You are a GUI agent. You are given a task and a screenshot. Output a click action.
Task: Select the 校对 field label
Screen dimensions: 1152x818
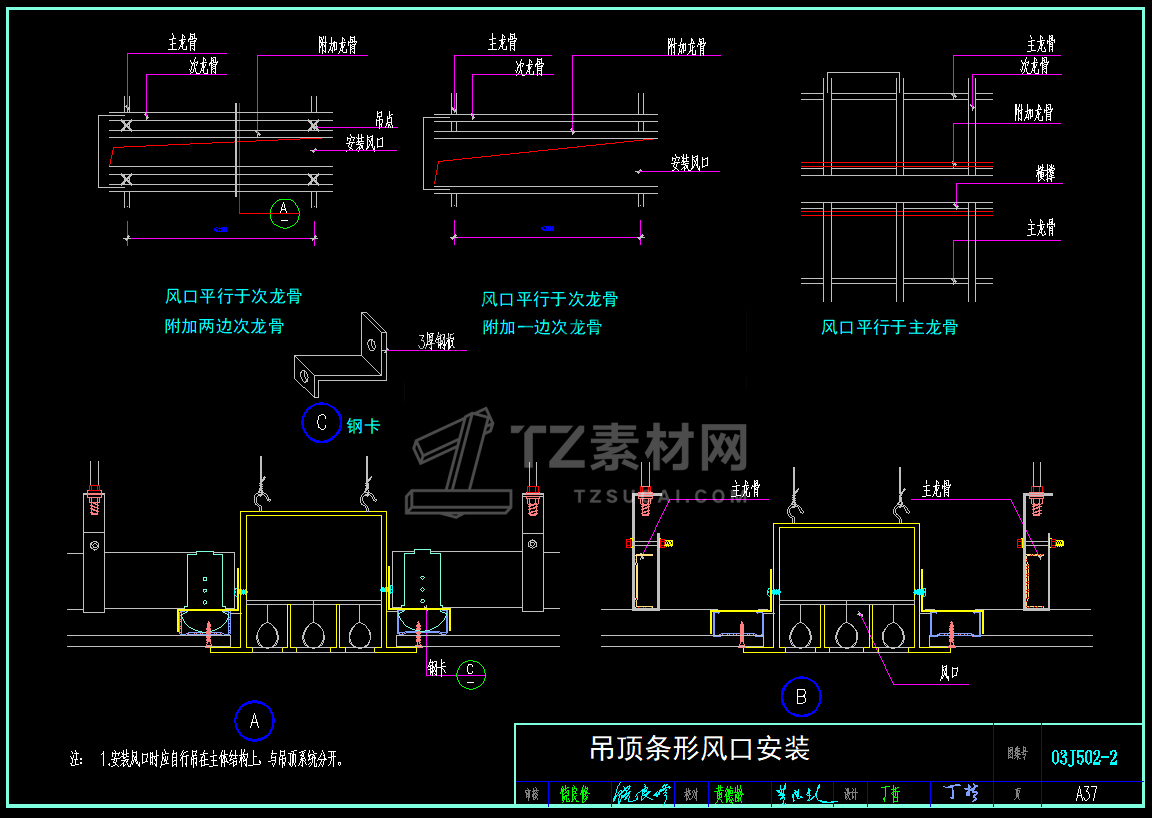pos(690,794)
